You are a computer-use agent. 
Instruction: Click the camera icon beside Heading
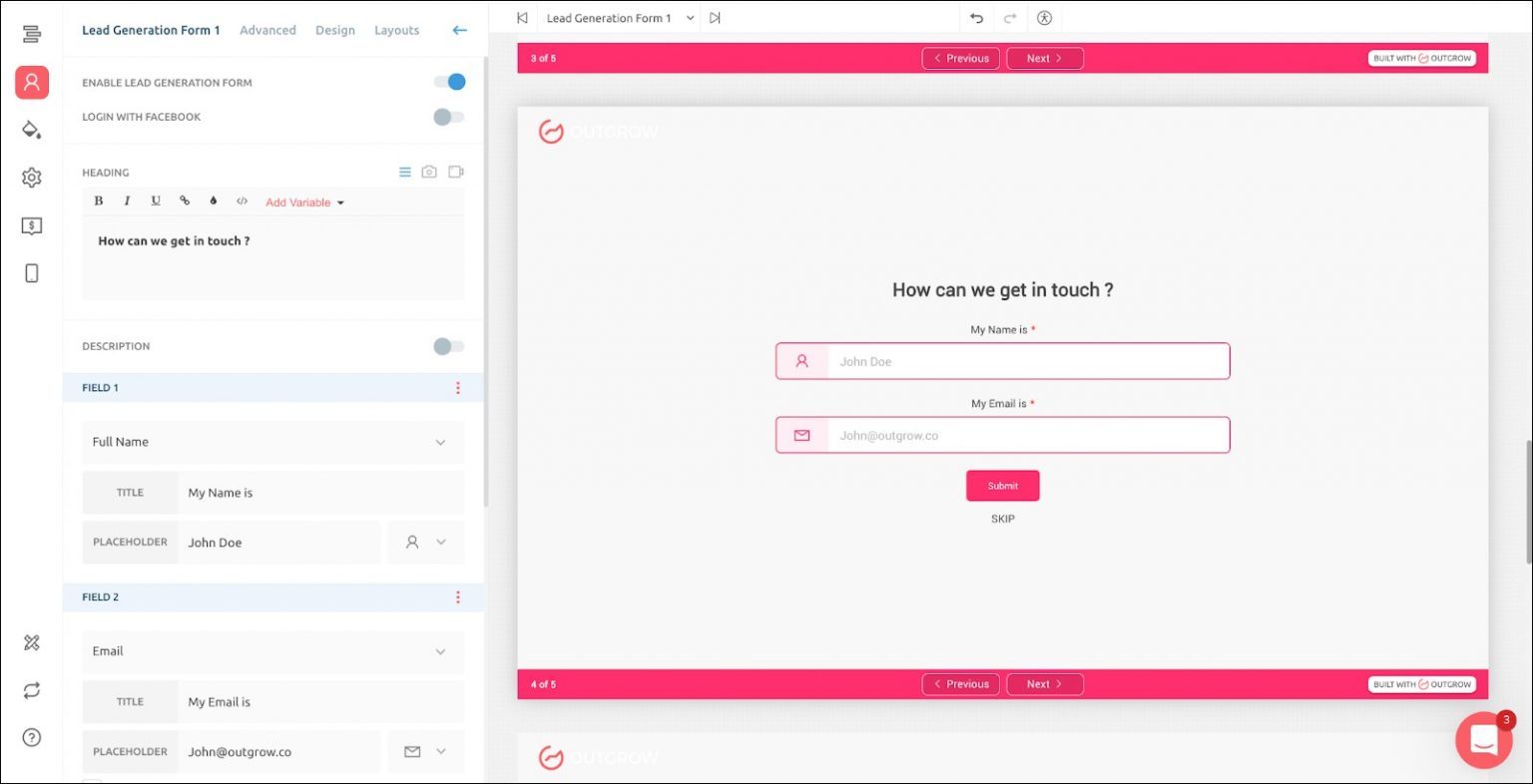coord(429,172)
